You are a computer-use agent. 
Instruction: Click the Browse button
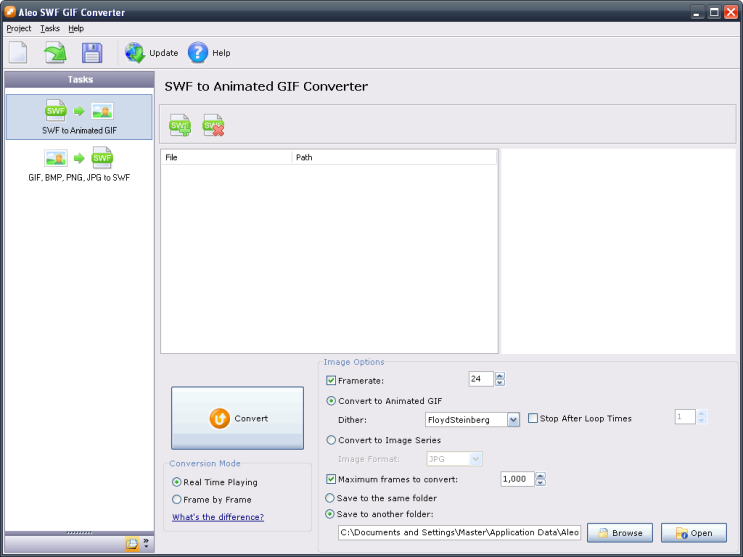tap(620, 533)
